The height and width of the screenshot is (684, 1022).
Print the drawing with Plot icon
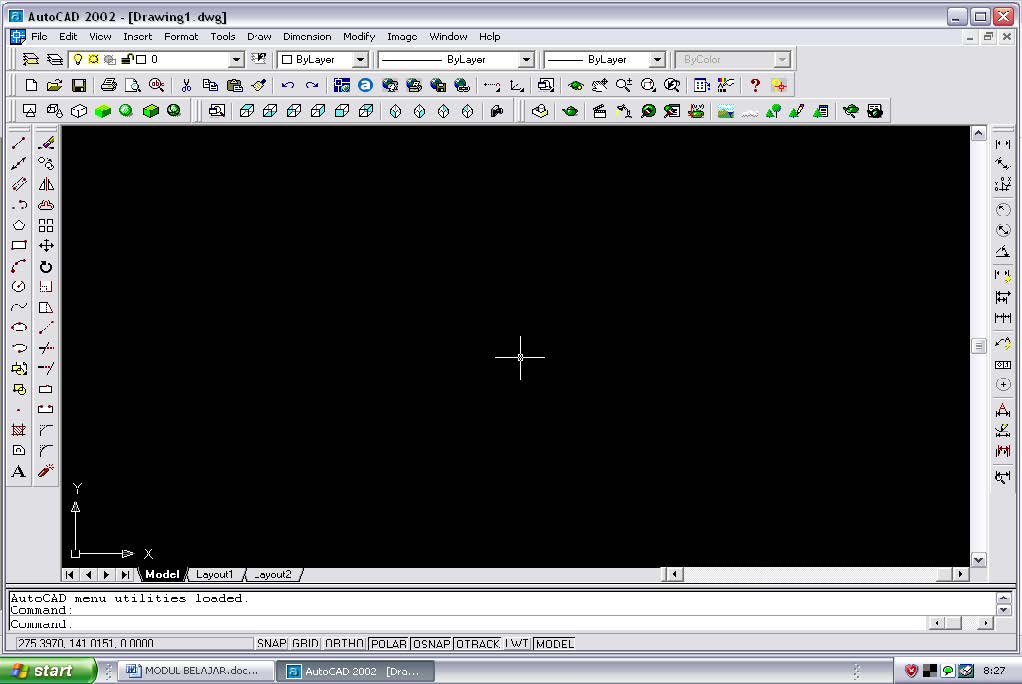pyautogui.click(x=108, y=85)
